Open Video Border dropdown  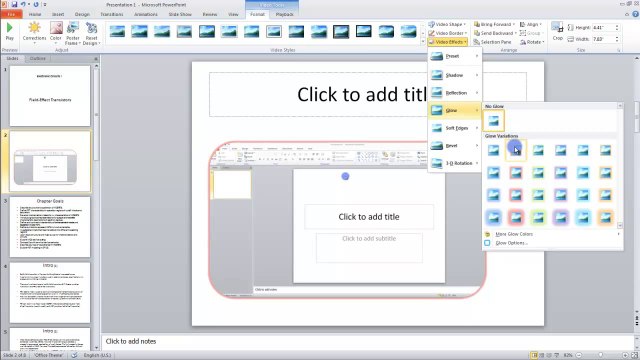click(x=448, y=33)
